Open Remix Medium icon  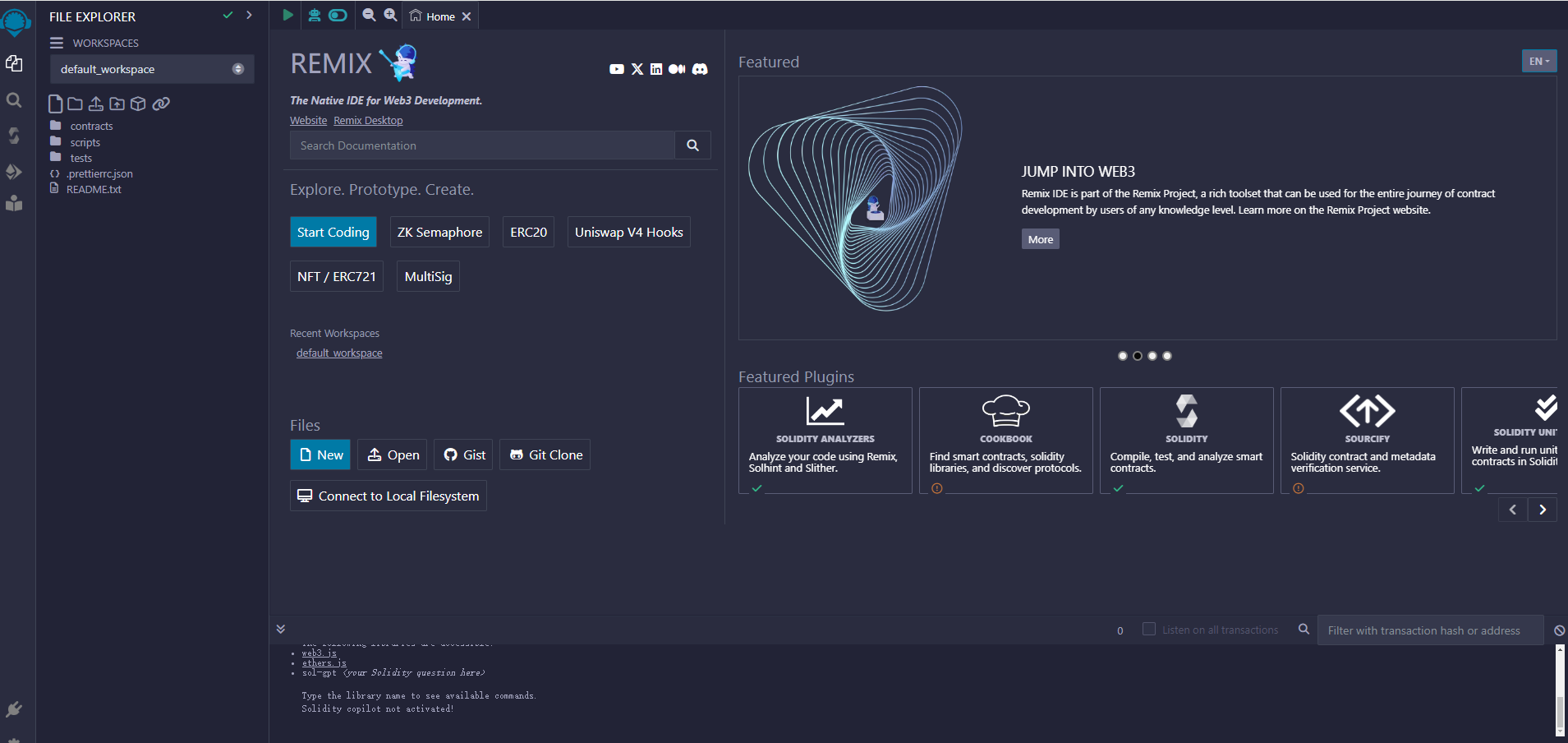pyautogui.click(x=677, y=69)
